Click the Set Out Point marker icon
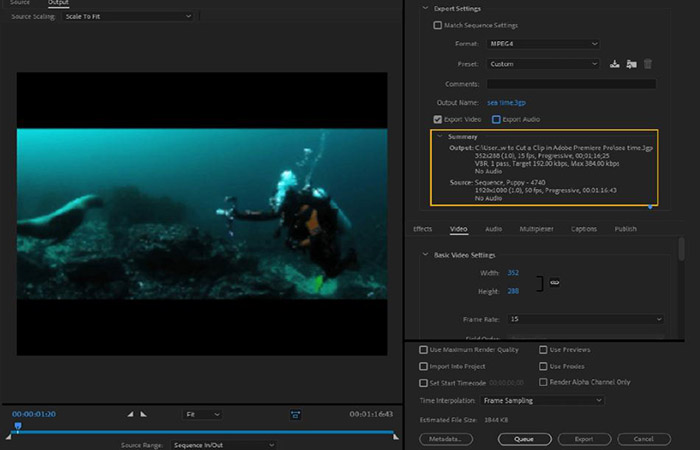Image resolution: width=700 pixels, height=450 pixels. click(x=143, y=414)
